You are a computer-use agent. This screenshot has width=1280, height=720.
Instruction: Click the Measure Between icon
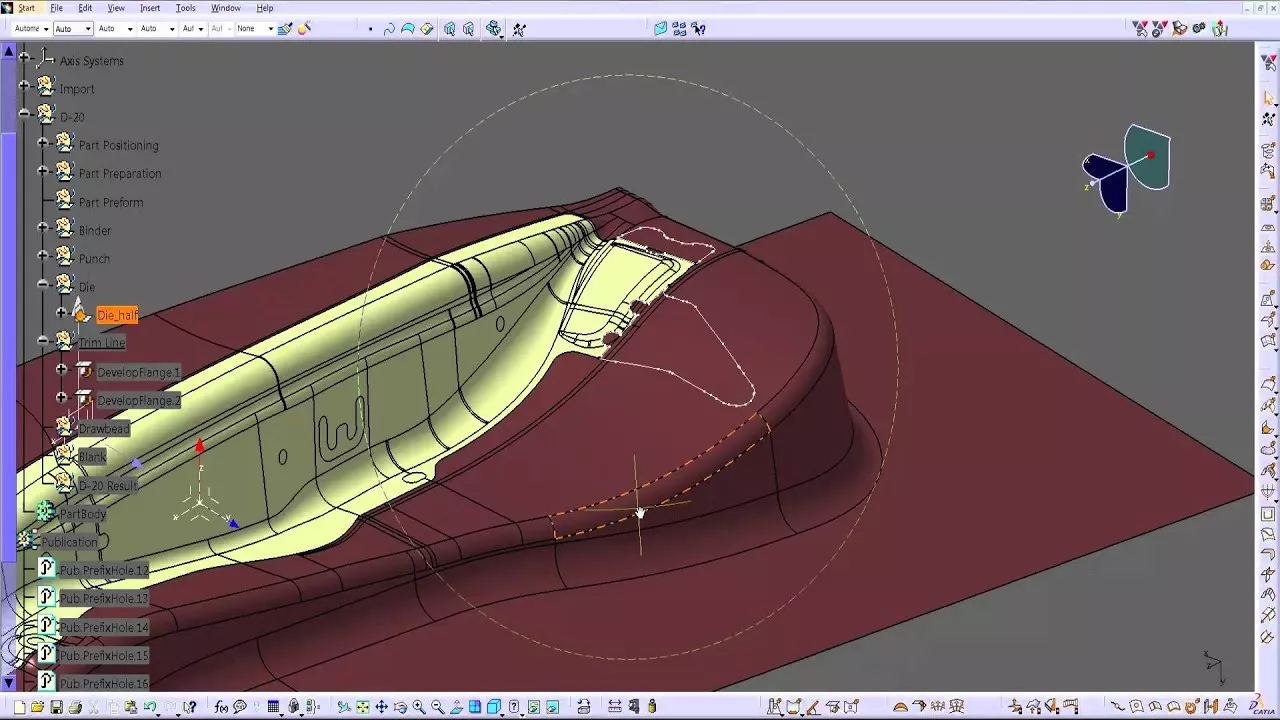tap(614, 707)
